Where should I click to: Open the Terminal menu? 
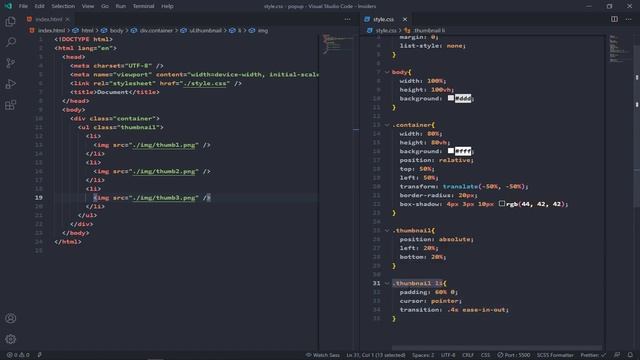pos(143,6)
